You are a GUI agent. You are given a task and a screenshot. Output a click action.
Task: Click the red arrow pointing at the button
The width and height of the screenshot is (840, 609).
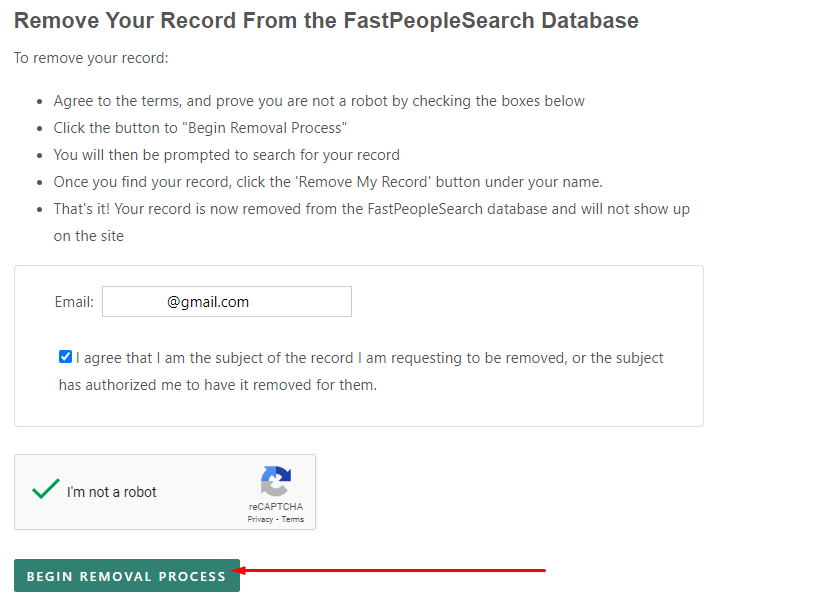(390, 570)
